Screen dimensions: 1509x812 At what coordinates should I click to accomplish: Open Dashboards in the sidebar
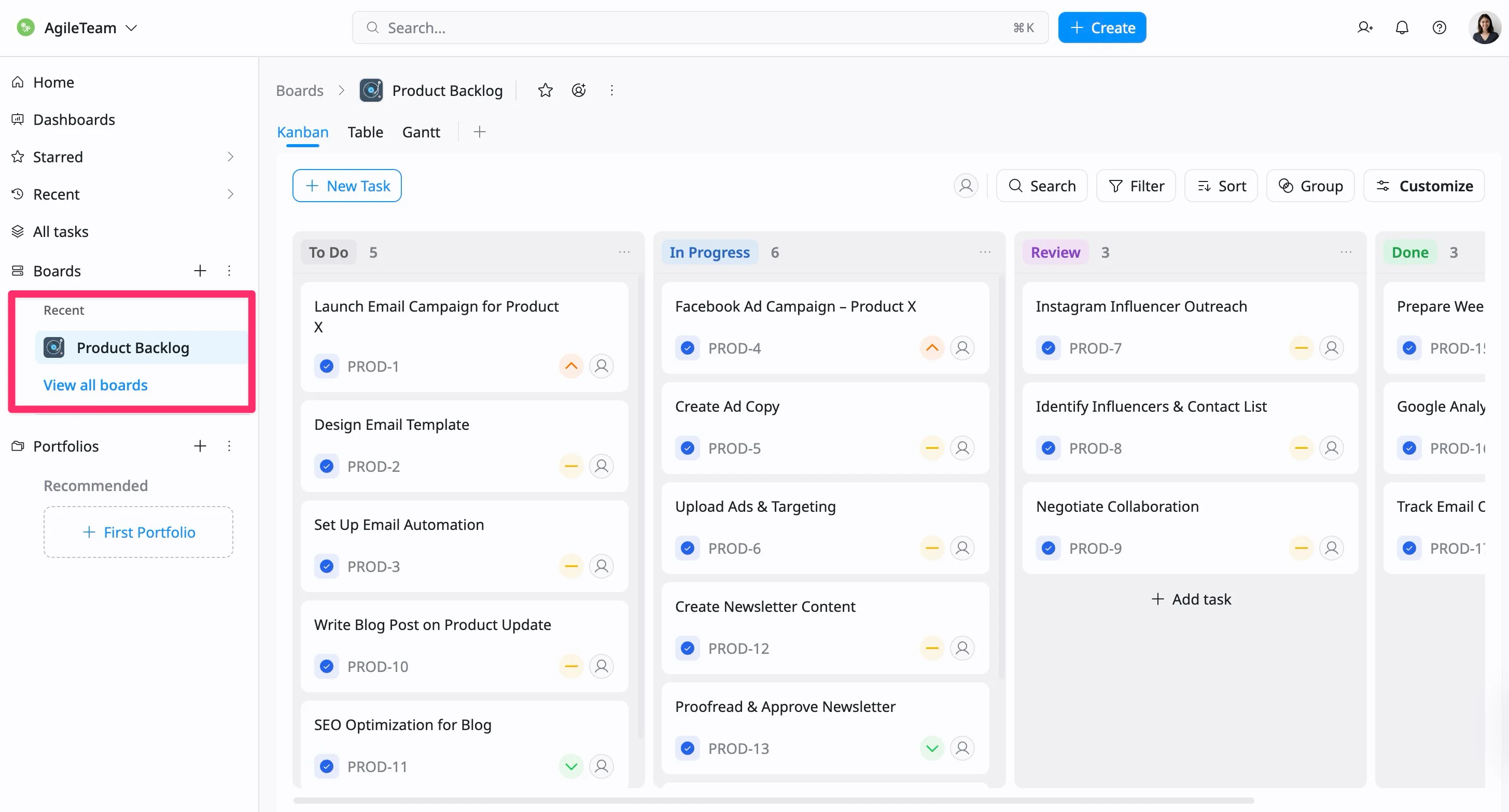point(74,119)
